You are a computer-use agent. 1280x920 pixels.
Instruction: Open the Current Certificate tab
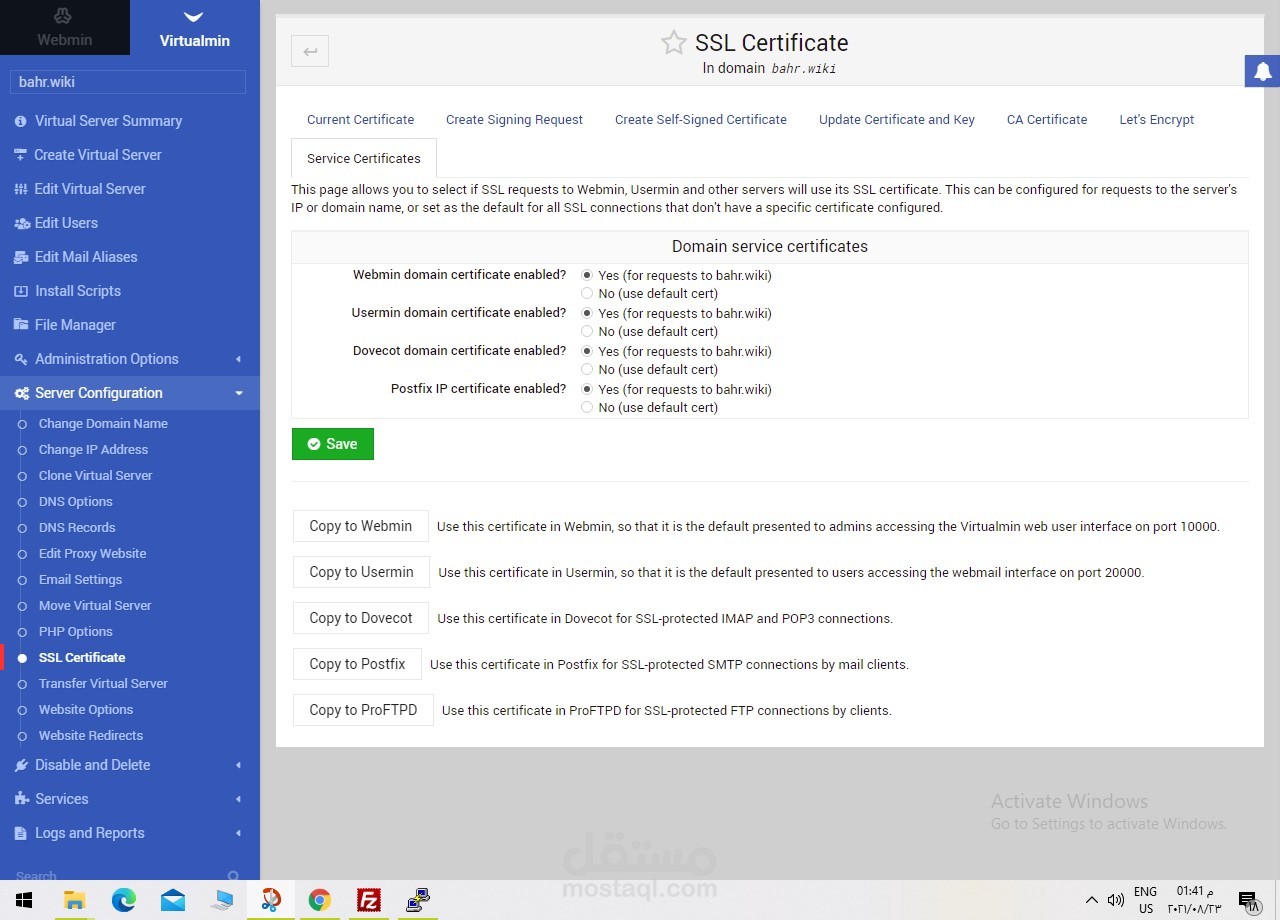(x=360, y=119)
